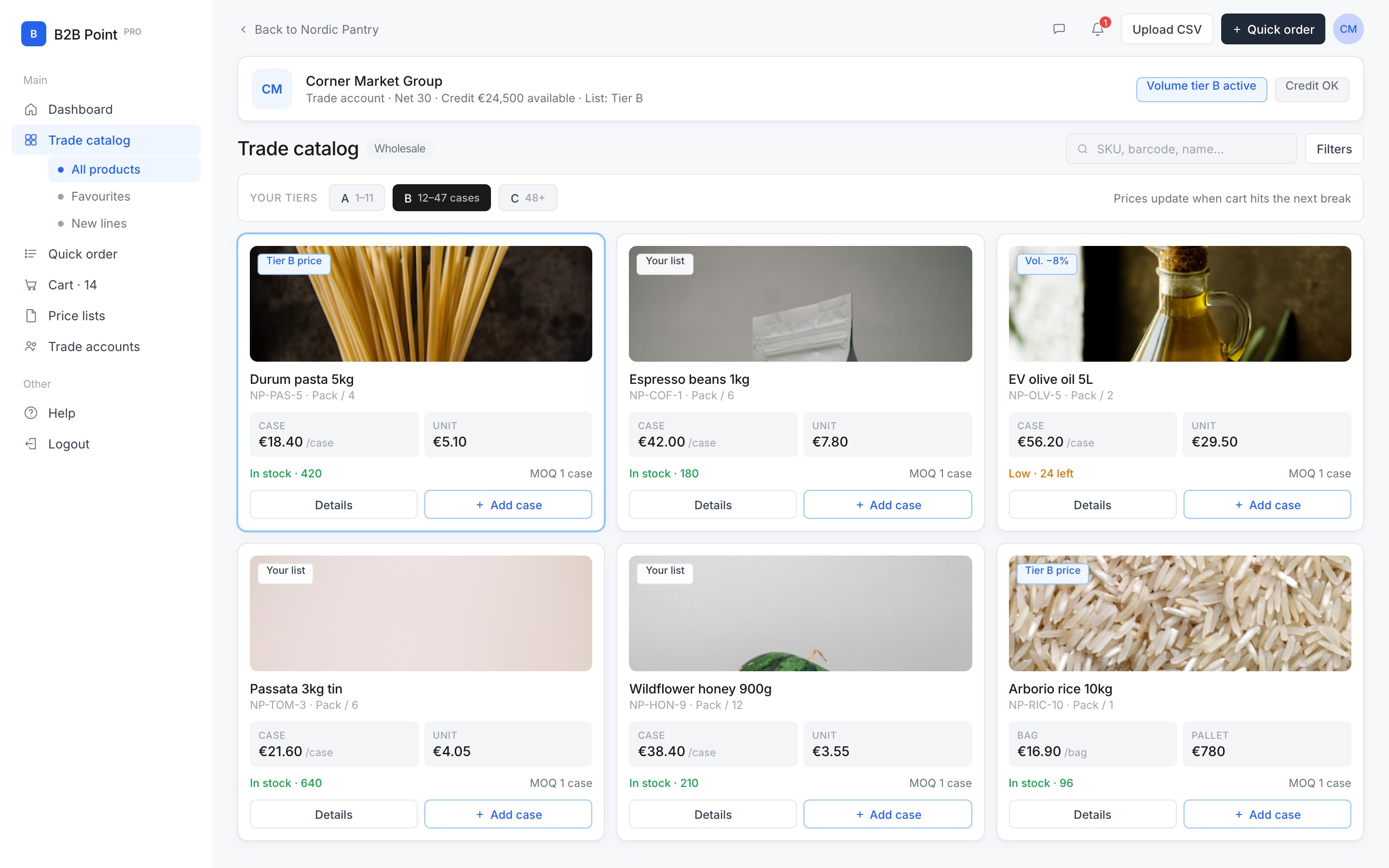Click the EV olive oil product image
1389x868 pixels.
[x=1180, y=304]
